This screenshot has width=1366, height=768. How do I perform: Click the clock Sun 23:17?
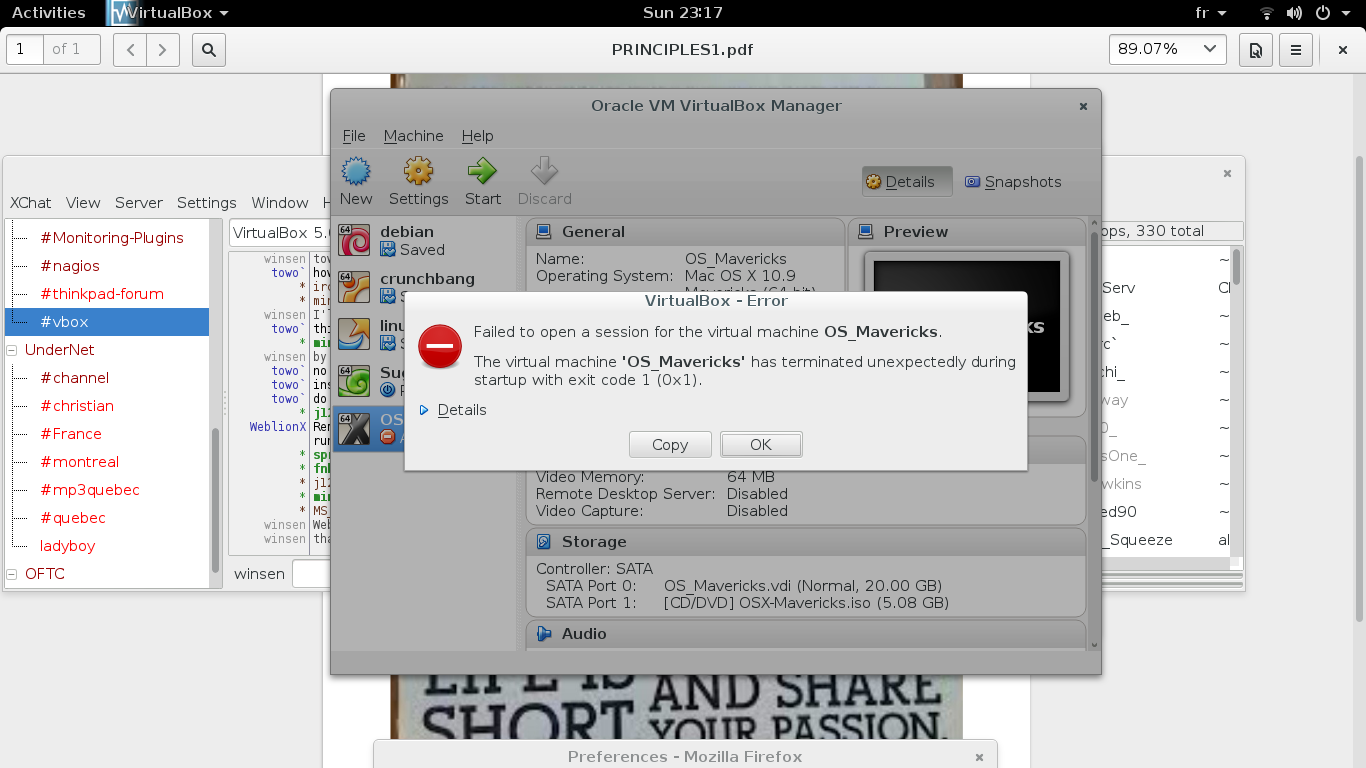click(682, 13)
